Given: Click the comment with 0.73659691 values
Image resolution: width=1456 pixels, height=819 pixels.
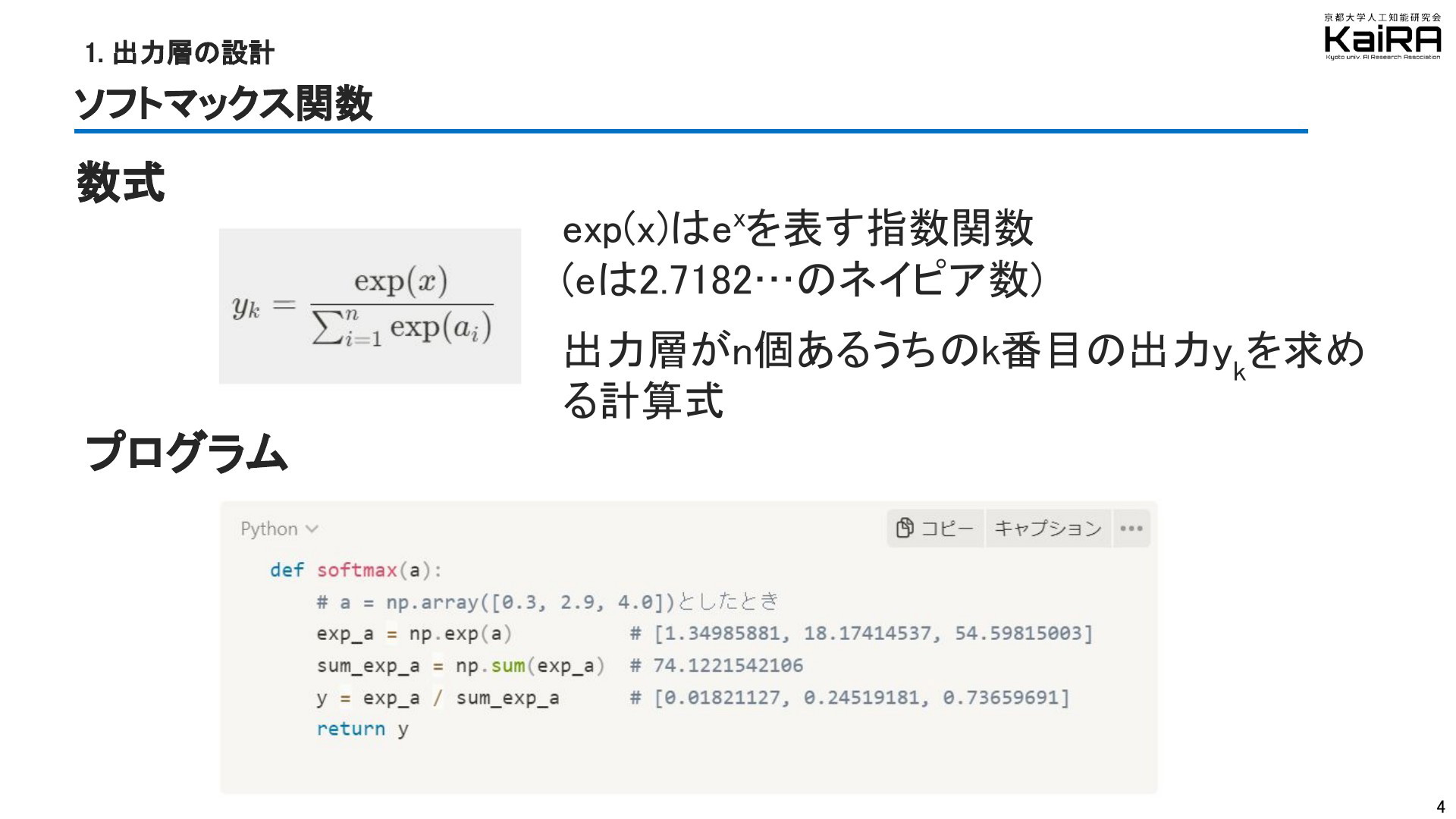Looking at the screenshot, I should 849,698.
